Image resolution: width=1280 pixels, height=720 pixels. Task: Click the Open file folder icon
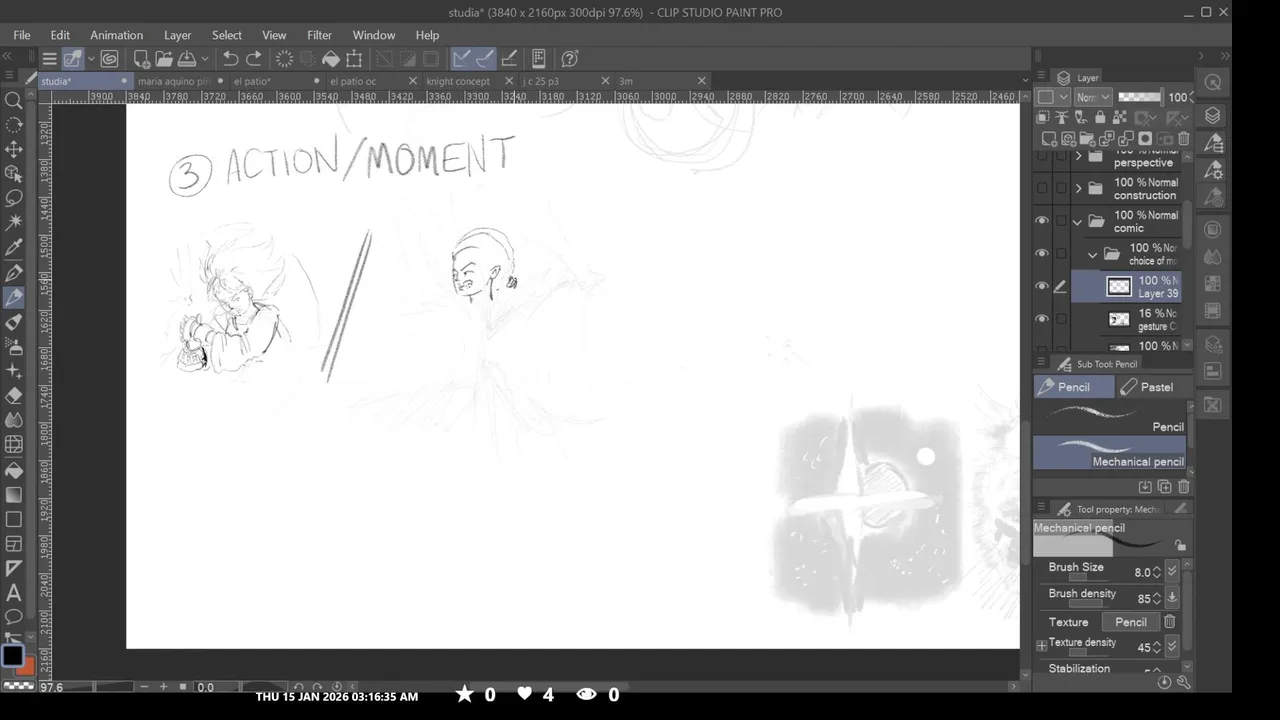tap(163, 59)
